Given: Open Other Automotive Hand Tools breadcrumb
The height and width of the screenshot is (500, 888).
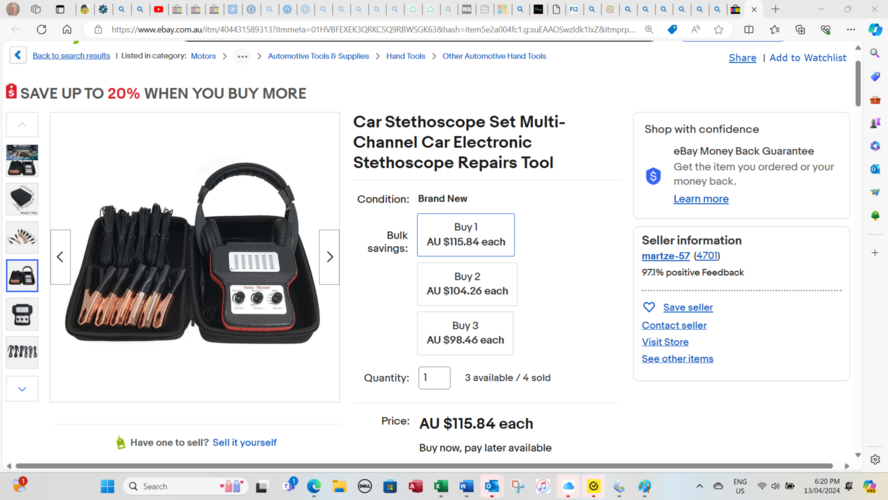Looking at the screenshot, I should click(x=494, y=56).
